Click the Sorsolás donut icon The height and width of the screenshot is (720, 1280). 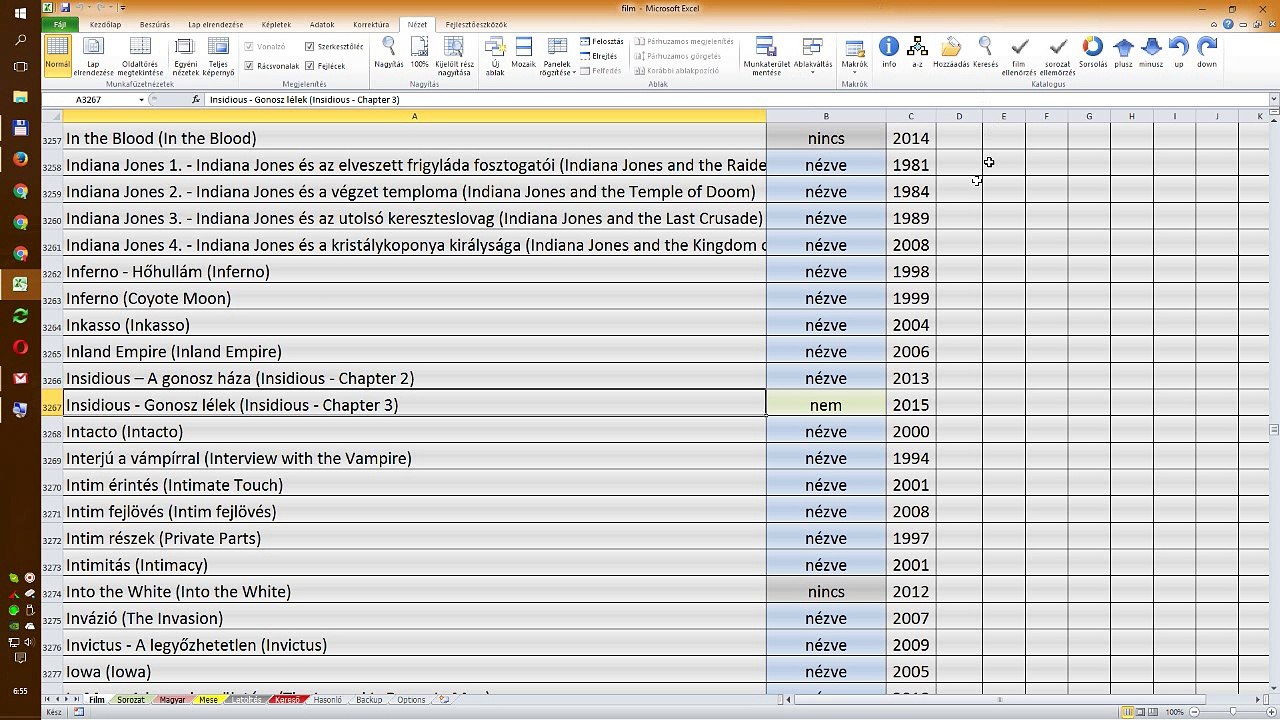(x=1092, y=52)
